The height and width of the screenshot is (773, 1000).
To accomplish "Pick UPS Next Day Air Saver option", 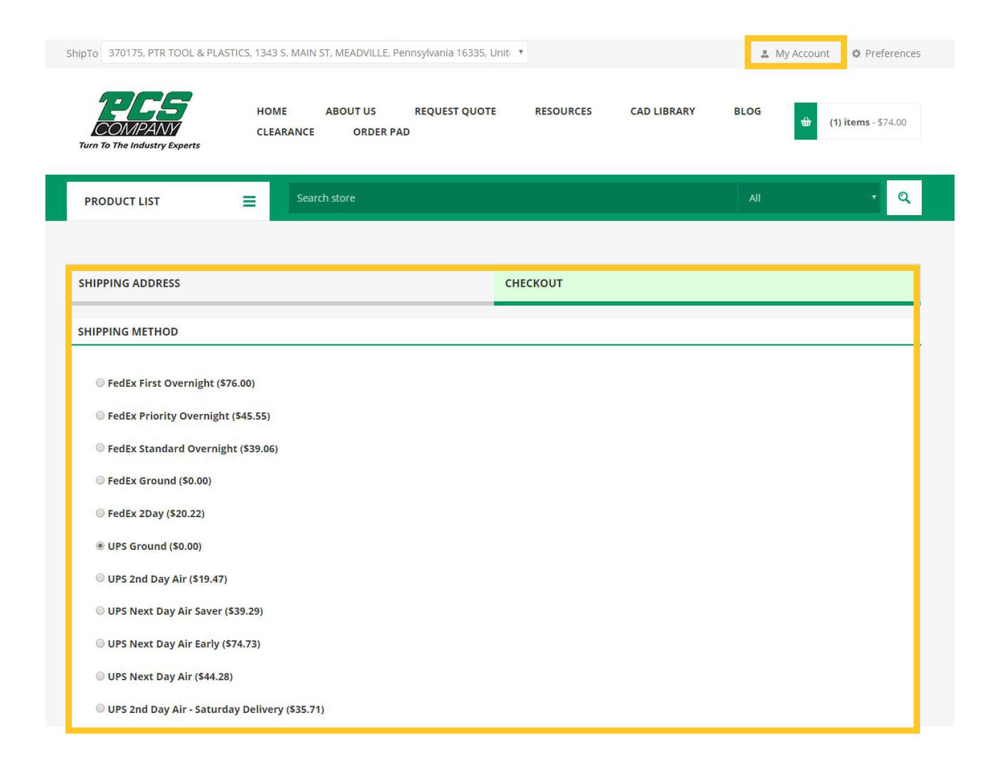I will (x=100, y=611).
